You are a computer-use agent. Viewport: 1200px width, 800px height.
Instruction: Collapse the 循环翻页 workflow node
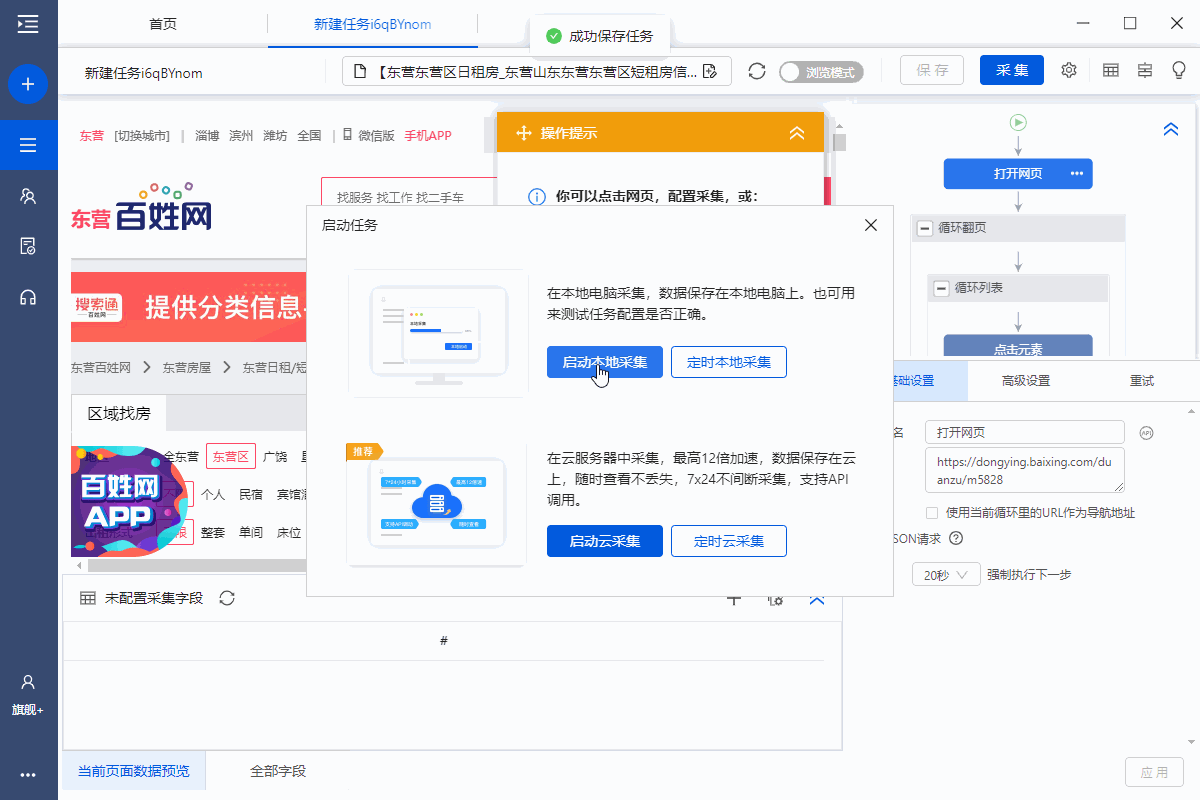click(x=925, y=228)
